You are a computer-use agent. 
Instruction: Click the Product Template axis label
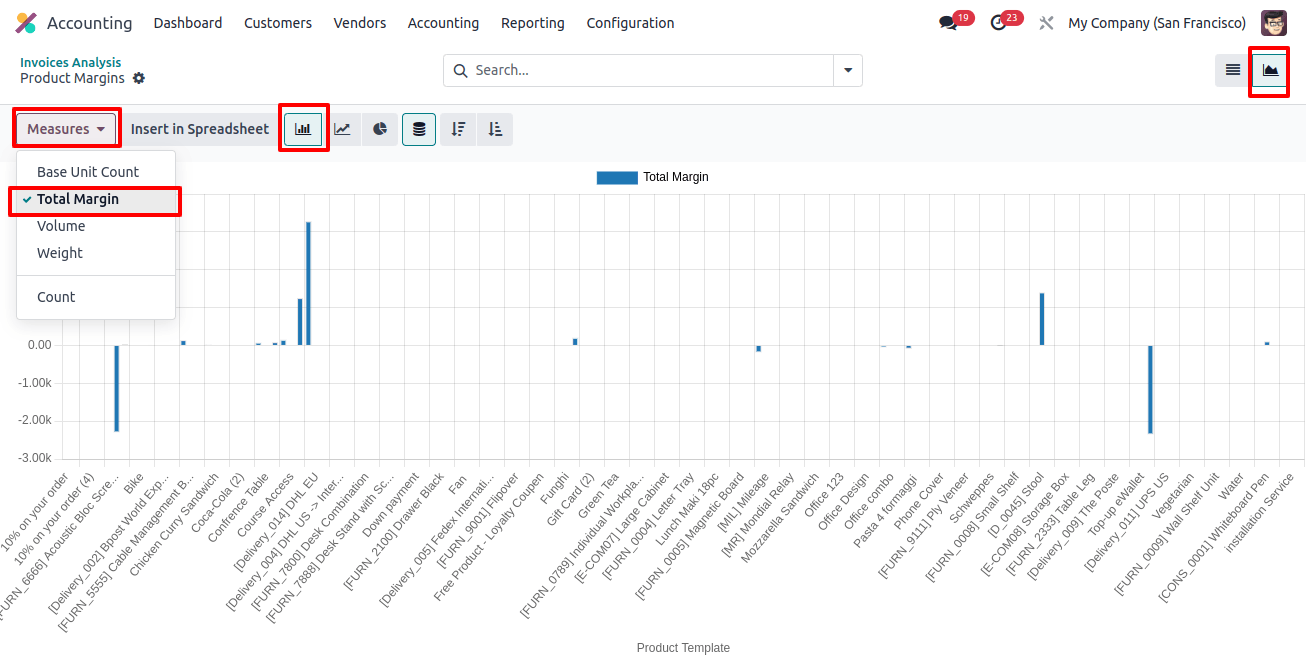(683, 648)
